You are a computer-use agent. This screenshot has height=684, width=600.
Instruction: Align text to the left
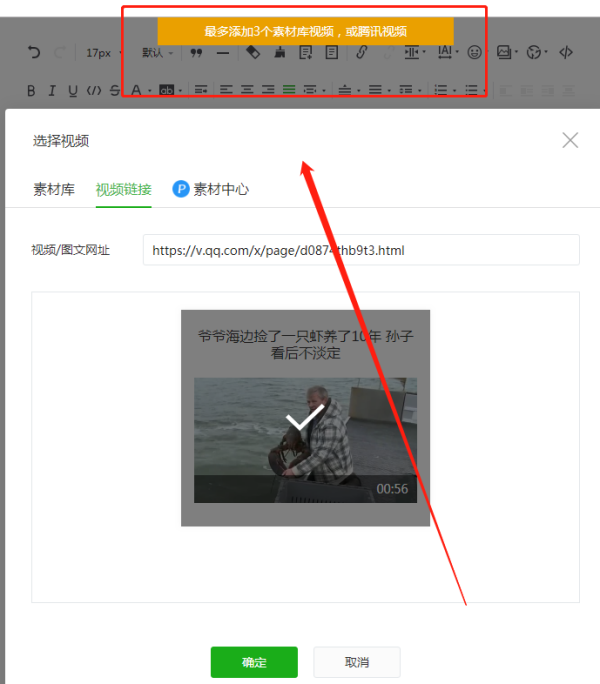click(x=226, y=90)
